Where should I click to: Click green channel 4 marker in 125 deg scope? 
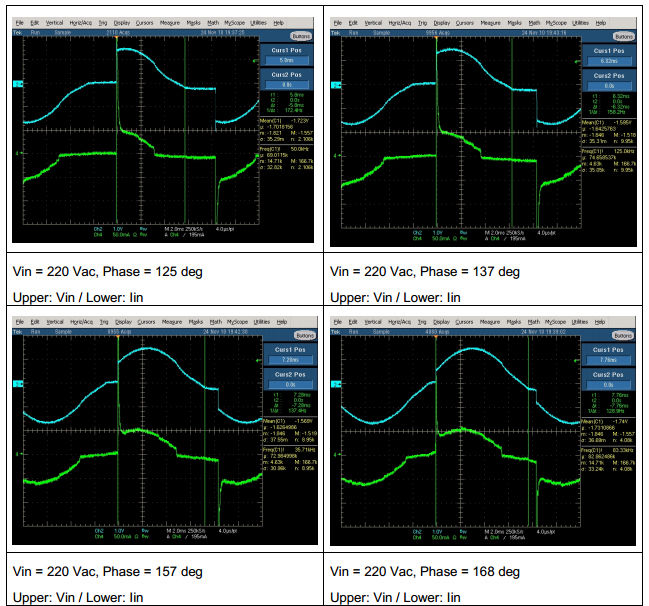pyautogui.click(x=17, y=153)
